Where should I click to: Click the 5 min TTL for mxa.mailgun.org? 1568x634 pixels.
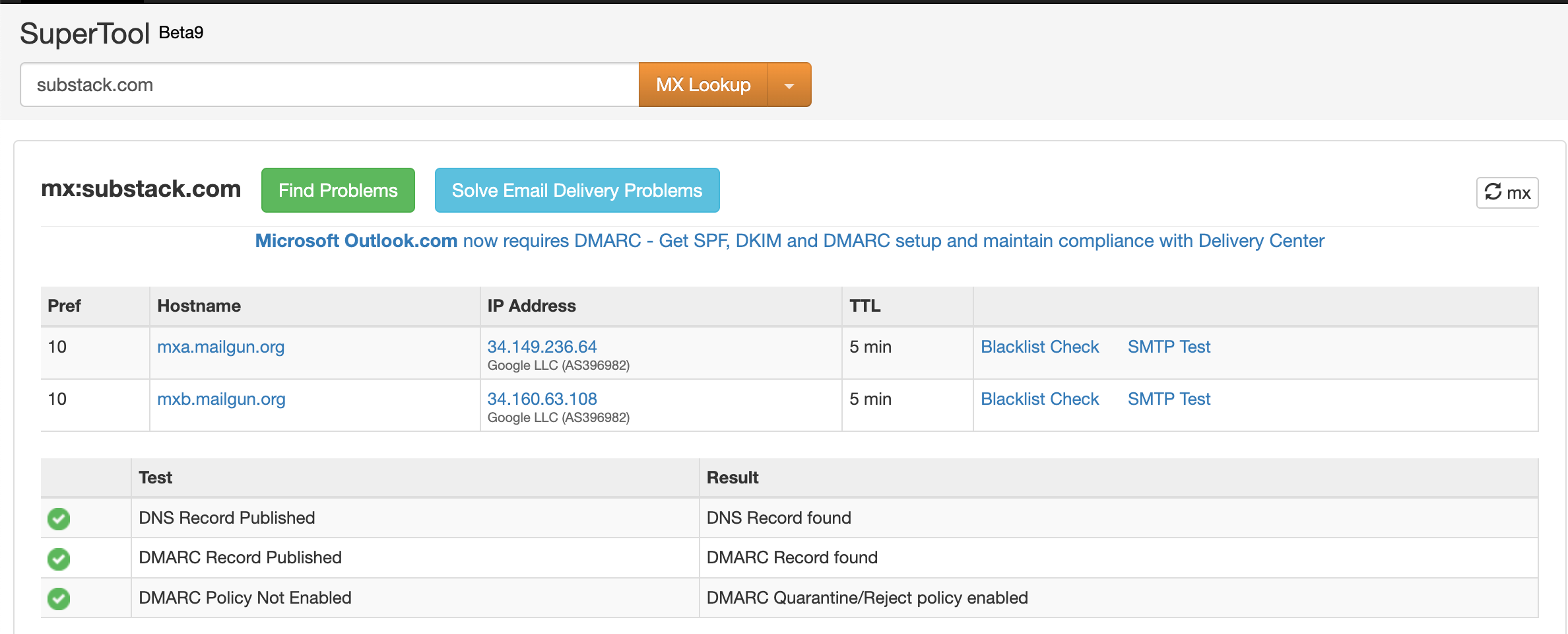pyautogui.click(x=870, y=347)
